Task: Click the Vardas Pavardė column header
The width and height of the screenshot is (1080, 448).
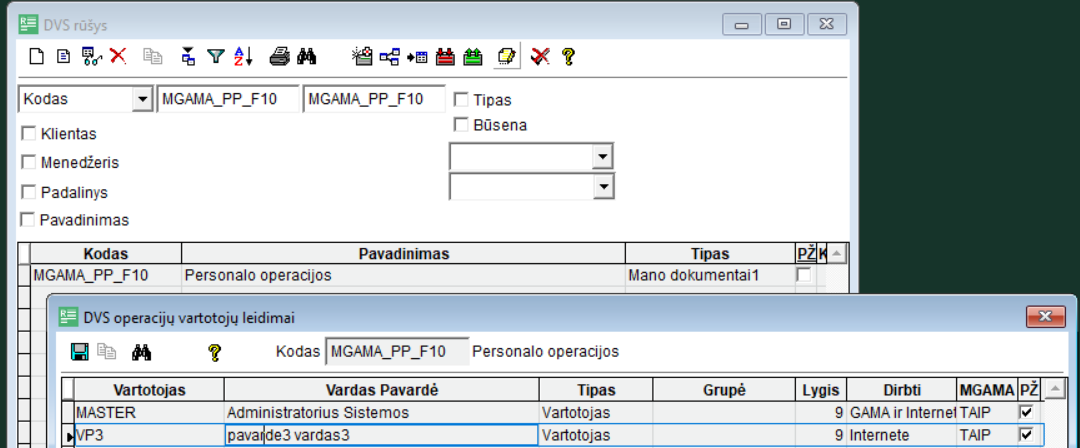Action: pos(382,390)
